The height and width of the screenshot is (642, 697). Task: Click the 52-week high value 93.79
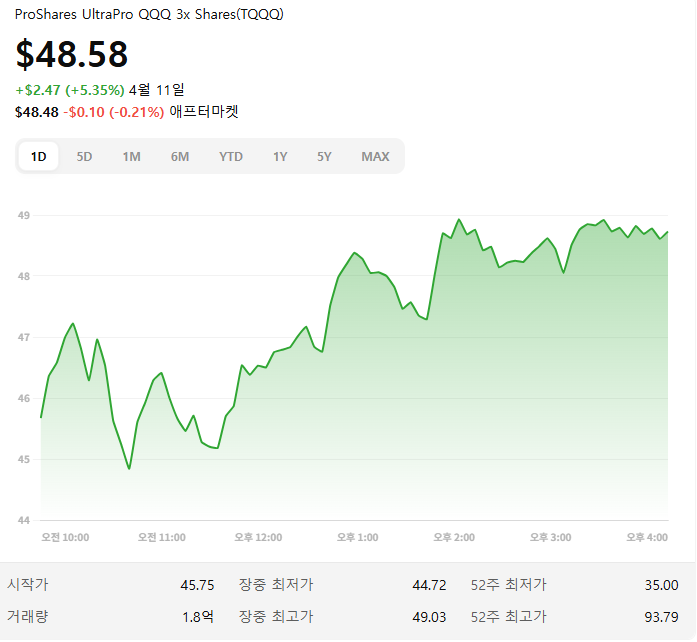[x=661, y=618]
